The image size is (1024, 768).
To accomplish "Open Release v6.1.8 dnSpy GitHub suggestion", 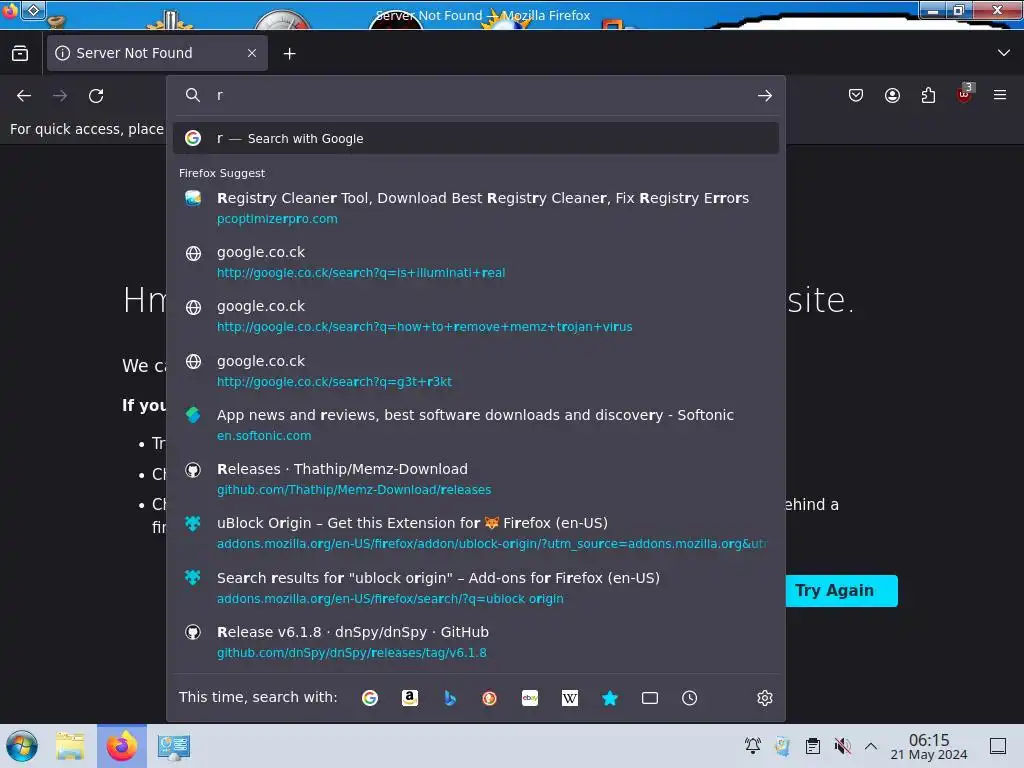I will [475, 642].
